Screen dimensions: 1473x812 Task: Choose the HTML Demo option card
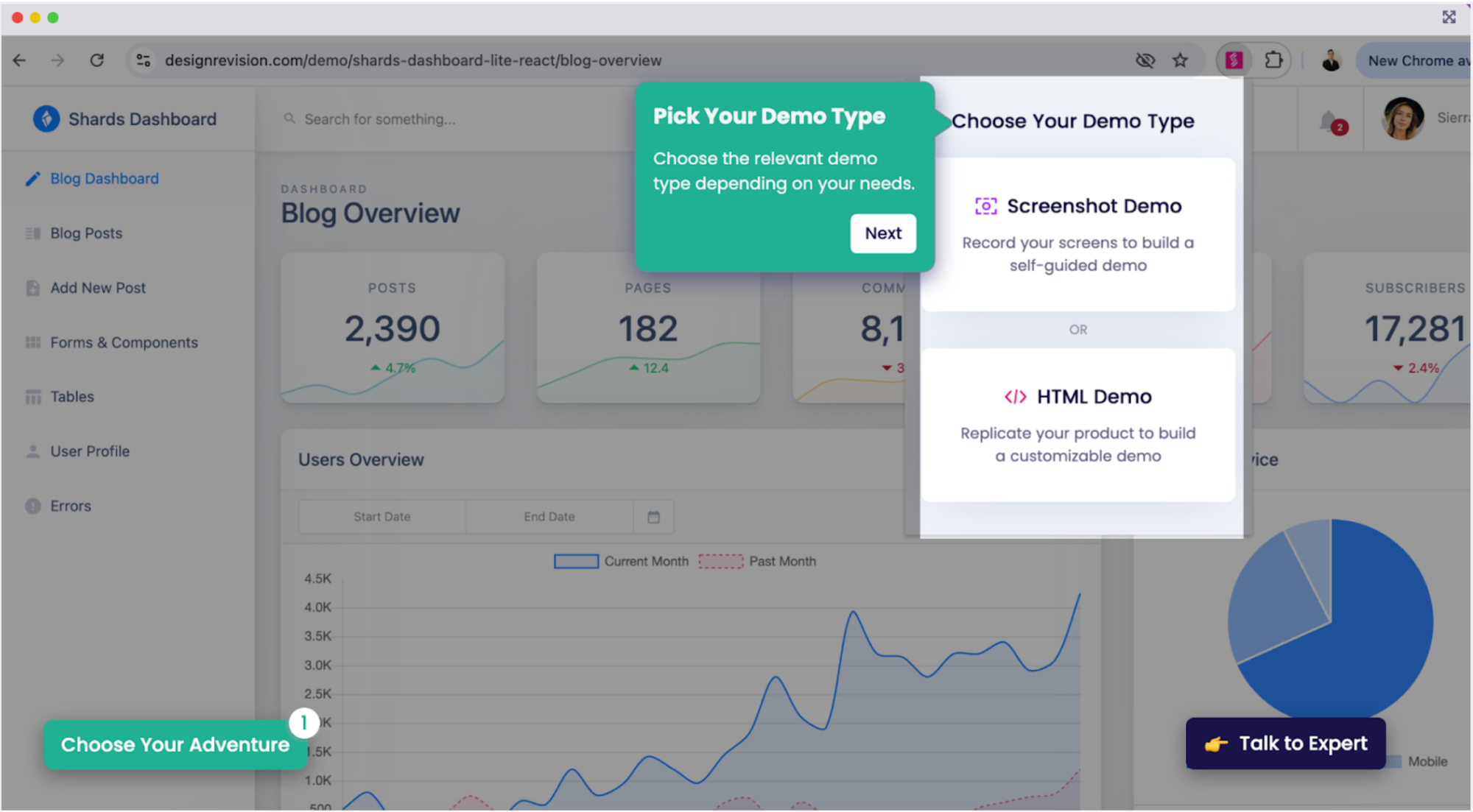tap(1077, 426)
